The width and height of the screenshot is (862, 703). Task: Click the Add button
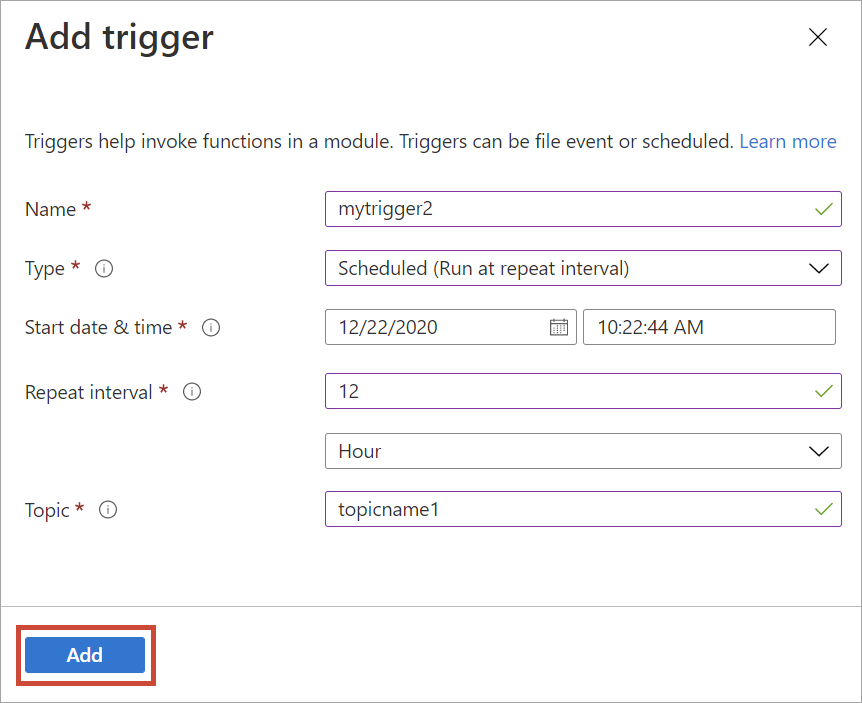pyautogui.click(x=85, y=655)
